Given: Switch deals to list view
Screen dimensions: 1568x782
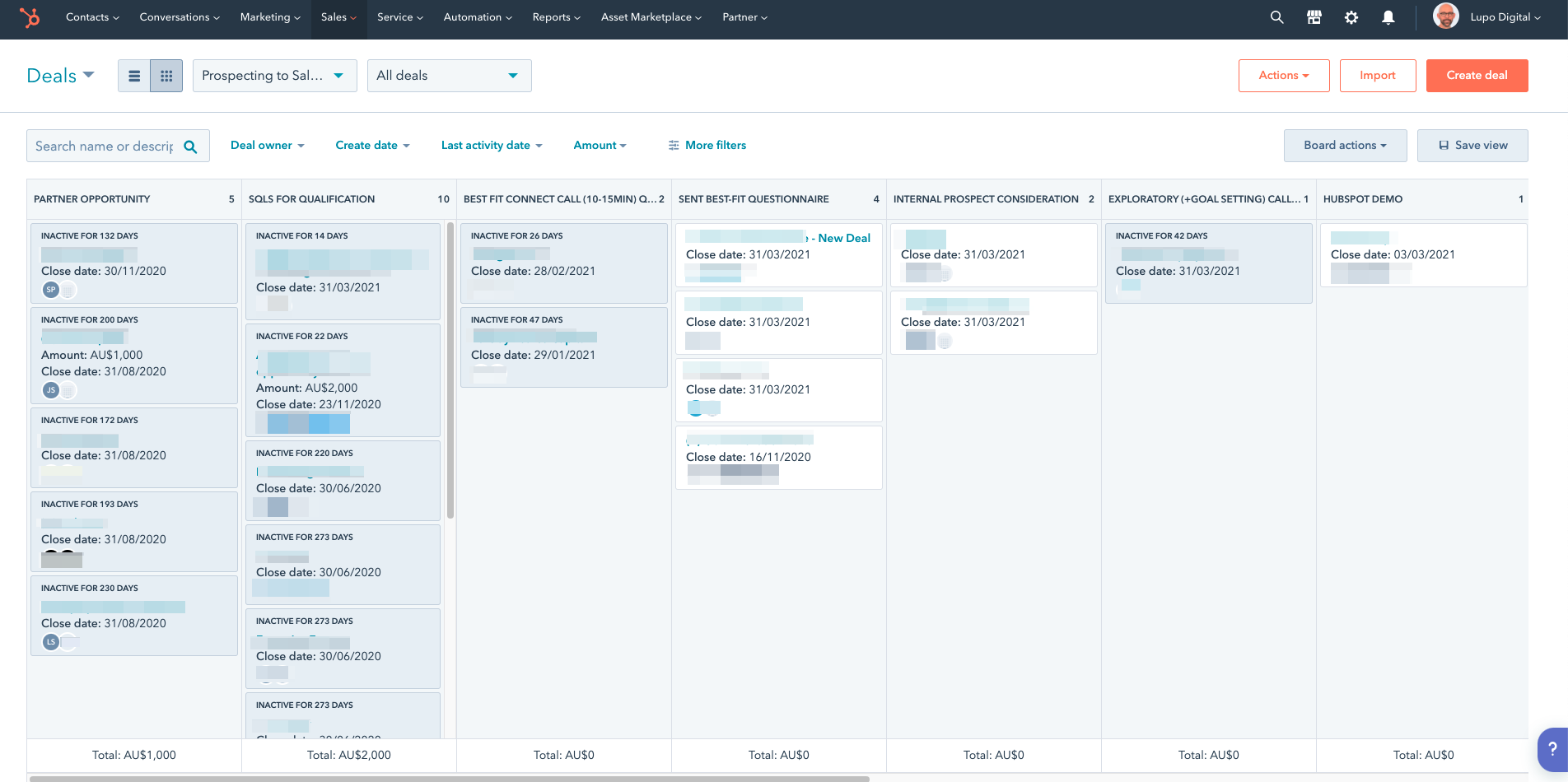Looking at the screenshot, I should click(x=134, y=75).
